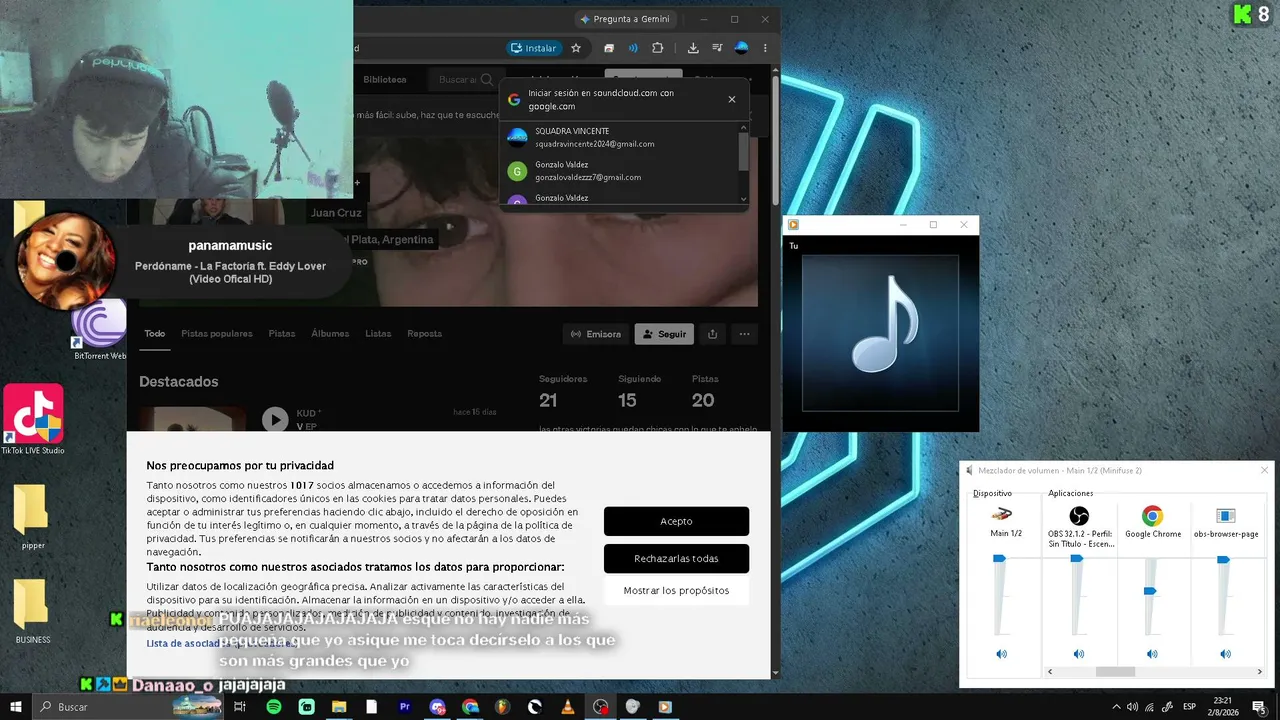
Task: Open the ESP input language selector
Action: click(1189, 707)
